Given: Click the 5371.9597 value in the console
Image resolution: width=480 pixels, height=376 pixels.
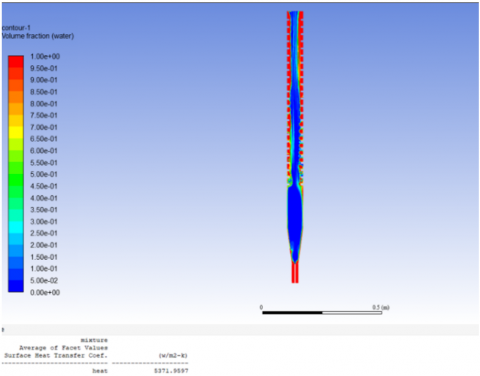Looking at the screenshot, I should (171, 371).
